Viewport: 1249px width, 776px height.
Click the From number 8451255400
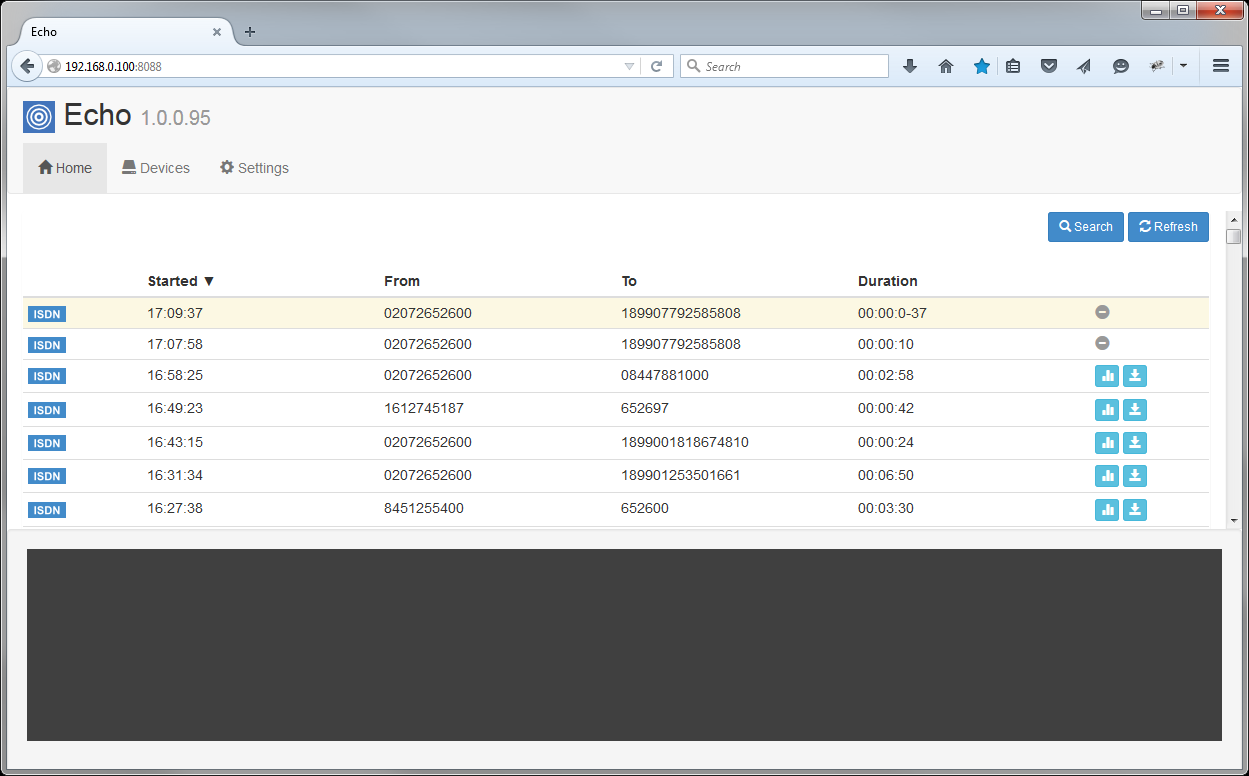click(424, 508)
